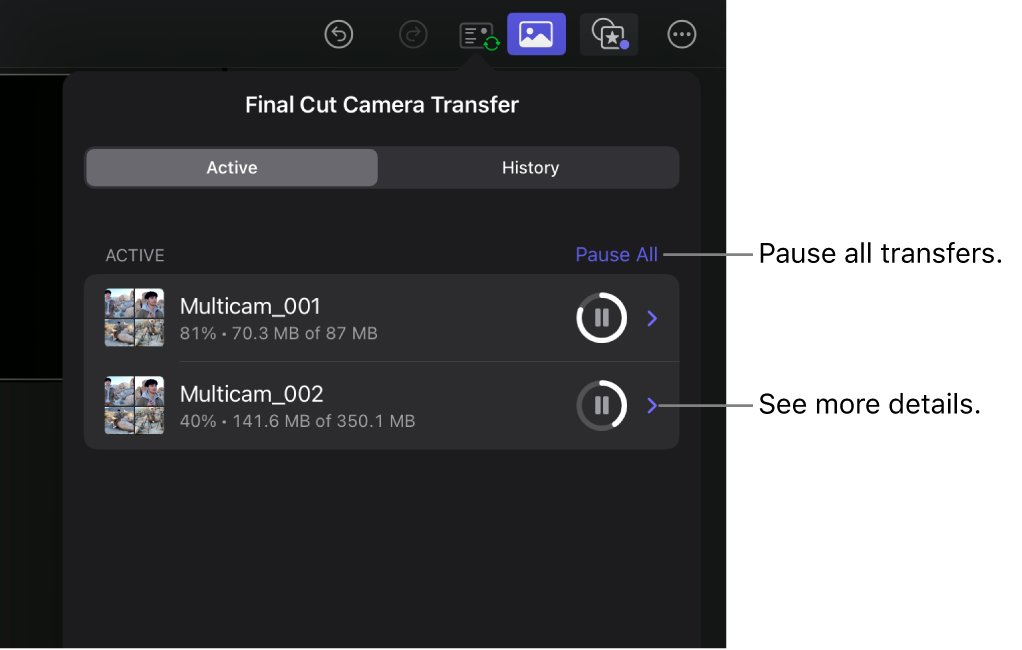The image size is (1022, 650).
Task: Click the Multicam_002 thumbnail
Action: pyautogui.click(x=134, y=405)
